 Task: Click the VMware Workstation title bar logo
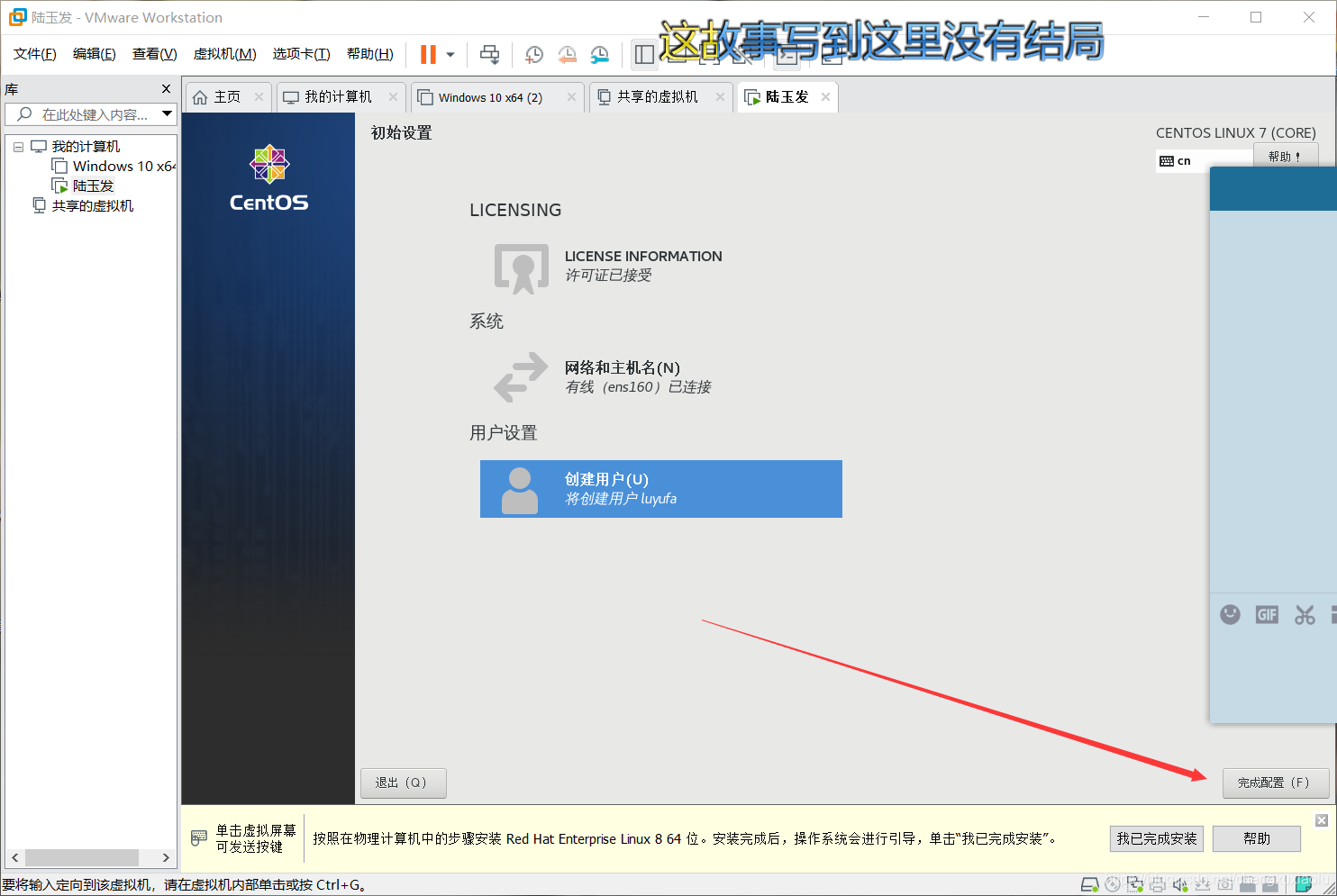(17, 17)
